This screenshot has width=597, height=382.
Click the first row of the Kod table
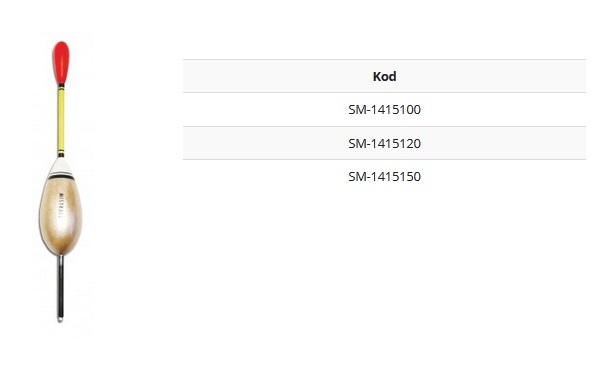(x=384, y=110)
